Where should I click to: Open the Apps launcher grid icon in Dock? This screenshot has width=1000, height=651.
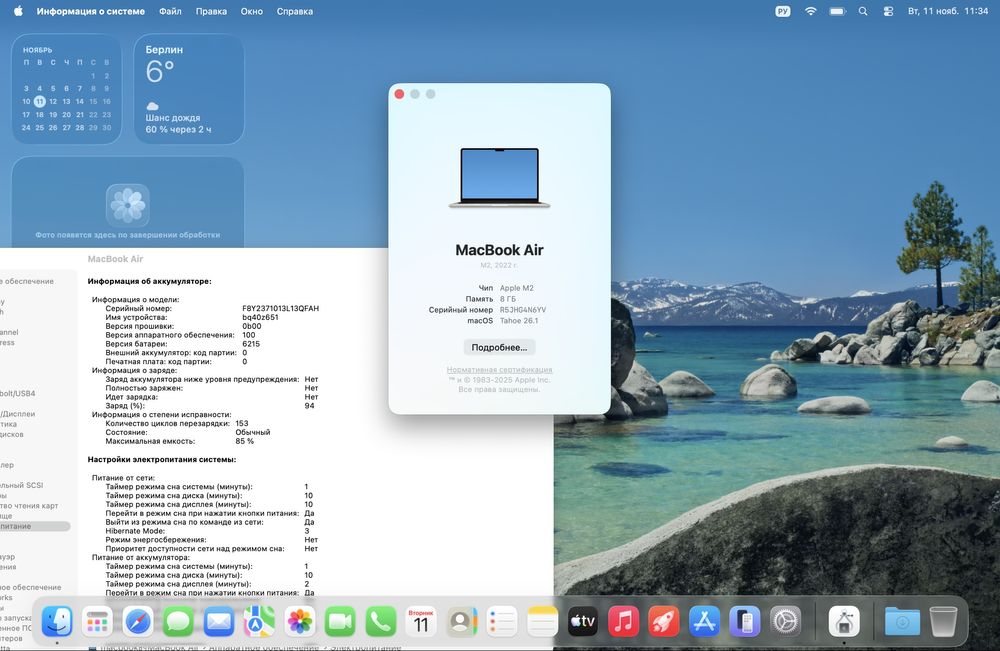[x=97, y=621]
